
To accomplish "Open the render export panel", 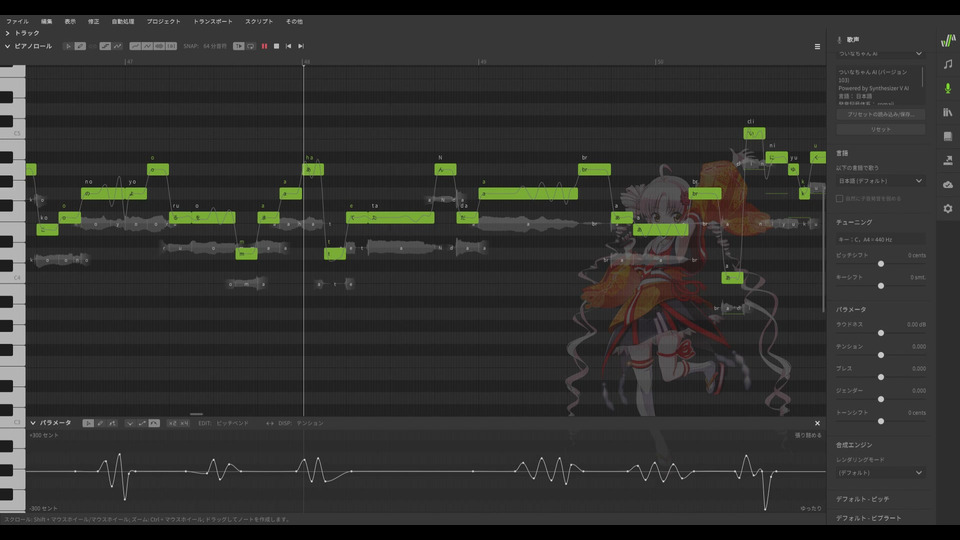I will pyautogui.click(x=948, y=160).
